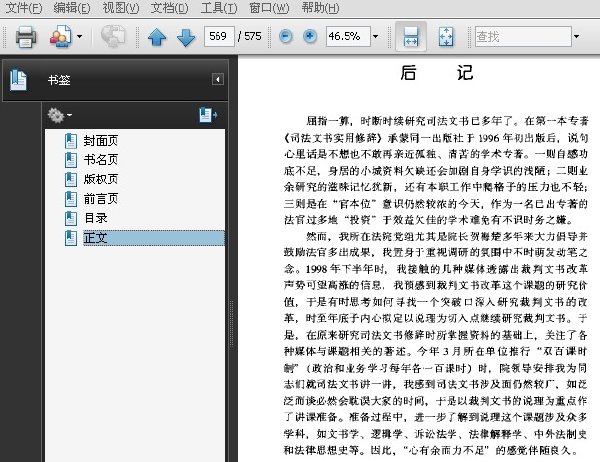The height and width of the screenshot is (462, 600).
Task: Open the collaborate icon dropdown arrow
Action: 79,37
